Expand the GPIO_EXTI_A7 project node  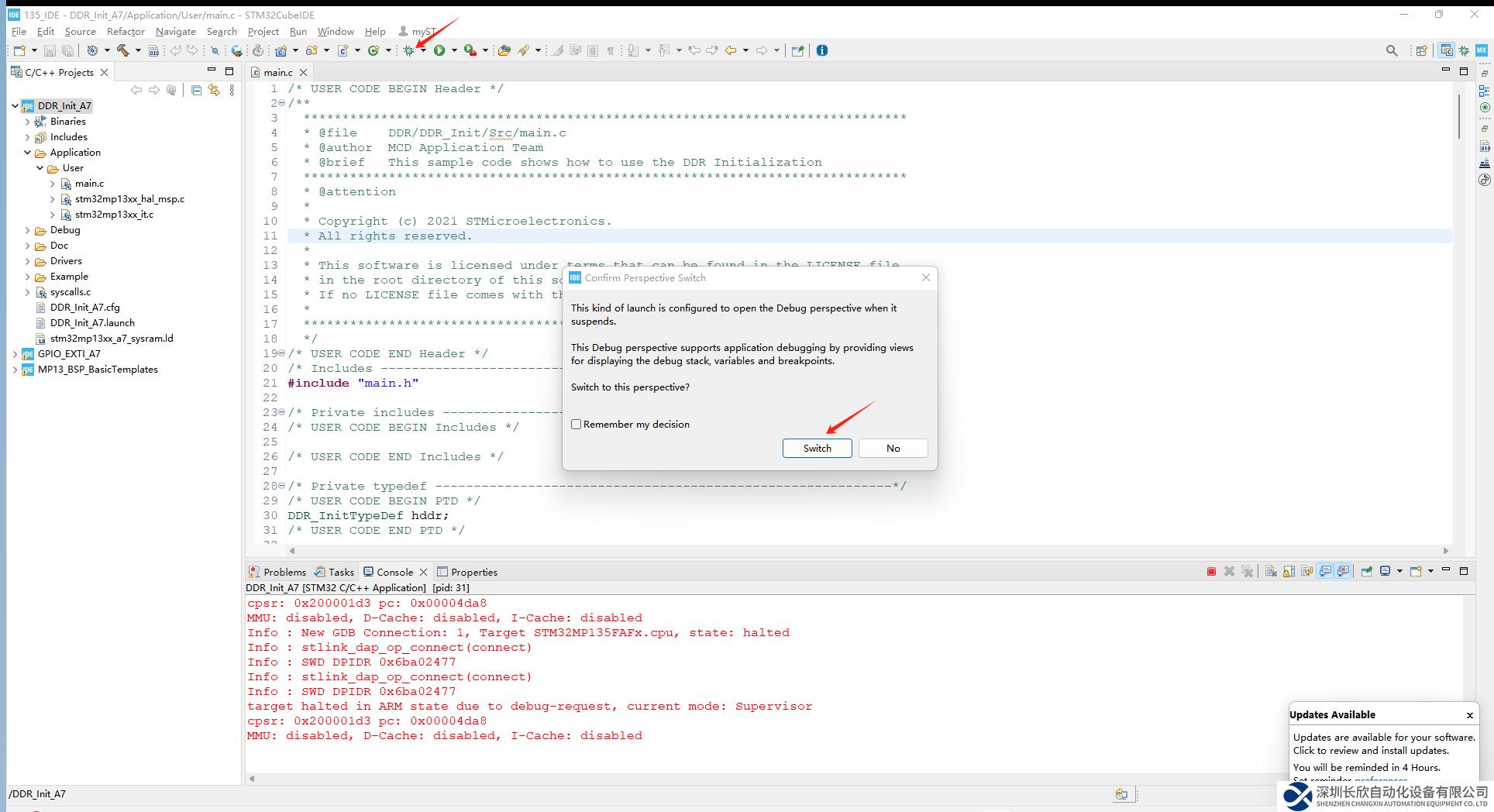[15, 354]
